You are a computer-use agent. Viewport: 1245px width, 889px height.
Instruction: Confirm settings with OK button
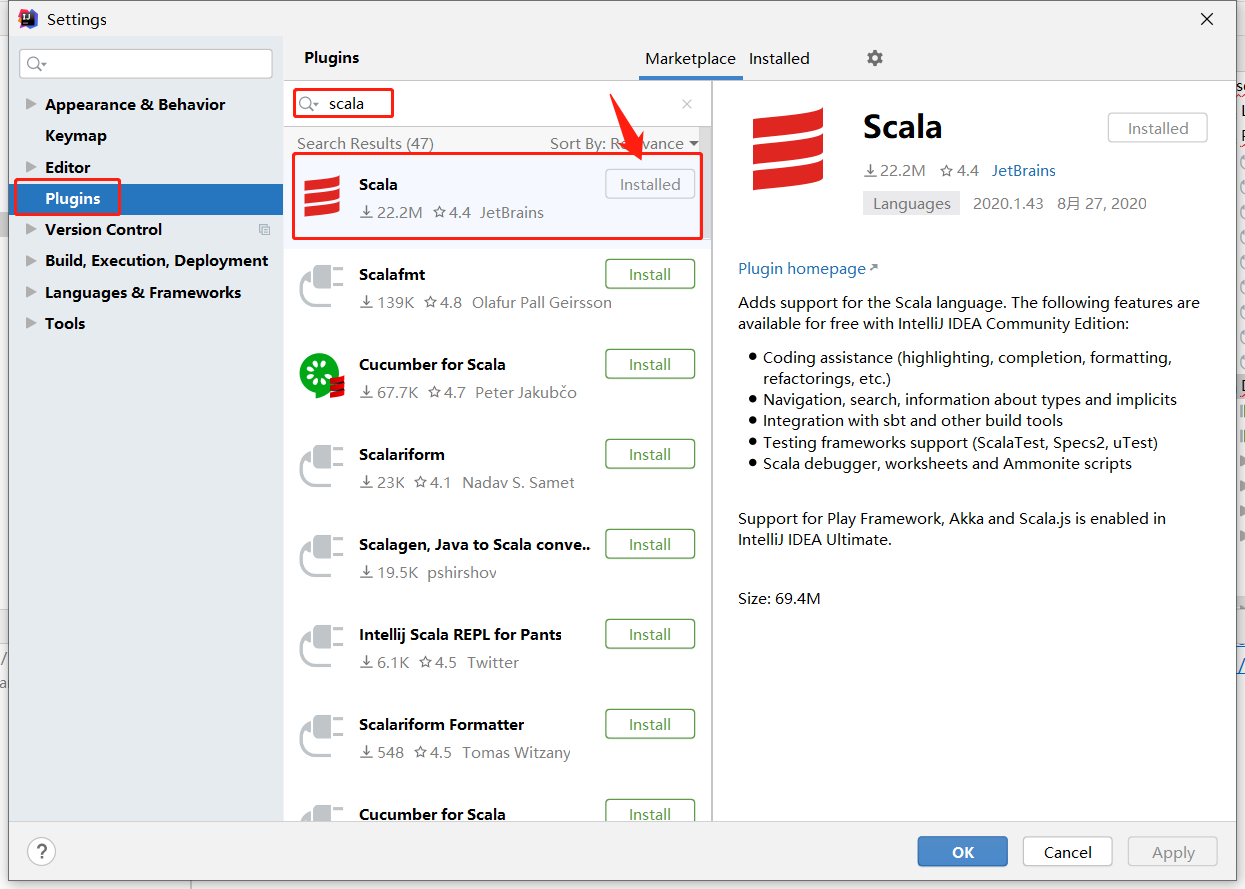pos(963,851)
